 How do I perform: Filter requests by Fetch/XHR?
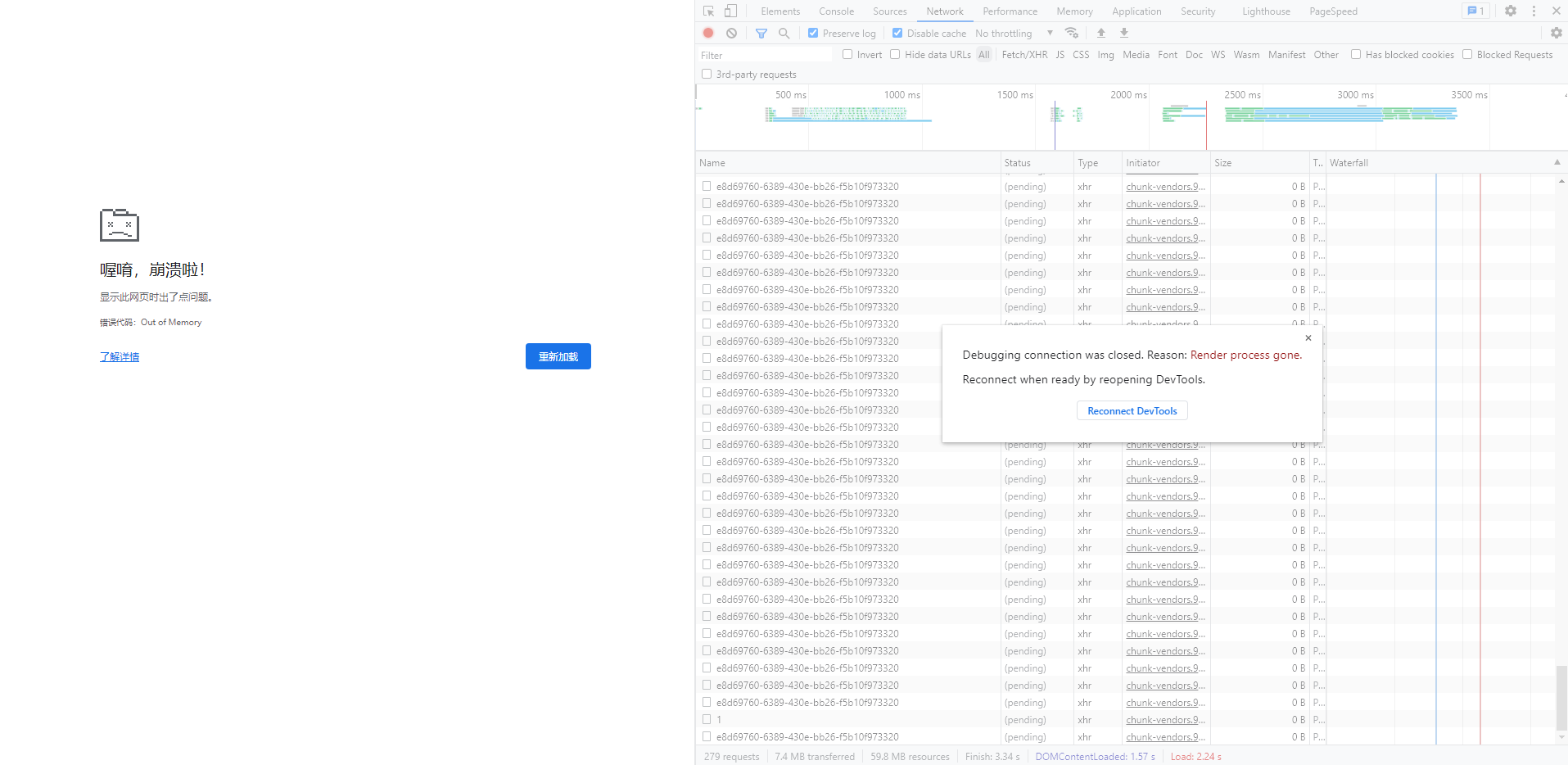pyautogui.click(x=1023, y=54)
